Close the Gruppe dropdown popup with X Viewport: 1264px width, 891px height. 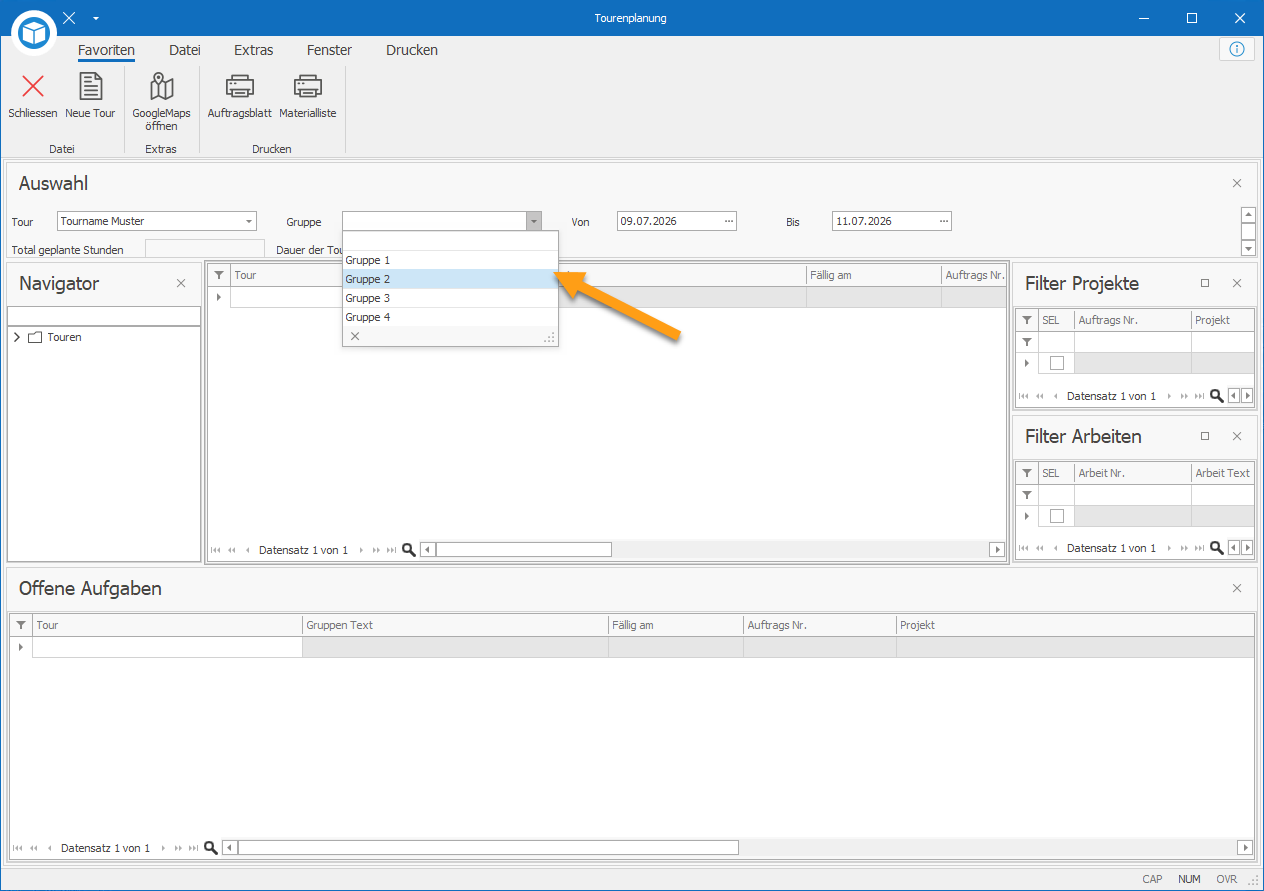click(x=354, y=337)
